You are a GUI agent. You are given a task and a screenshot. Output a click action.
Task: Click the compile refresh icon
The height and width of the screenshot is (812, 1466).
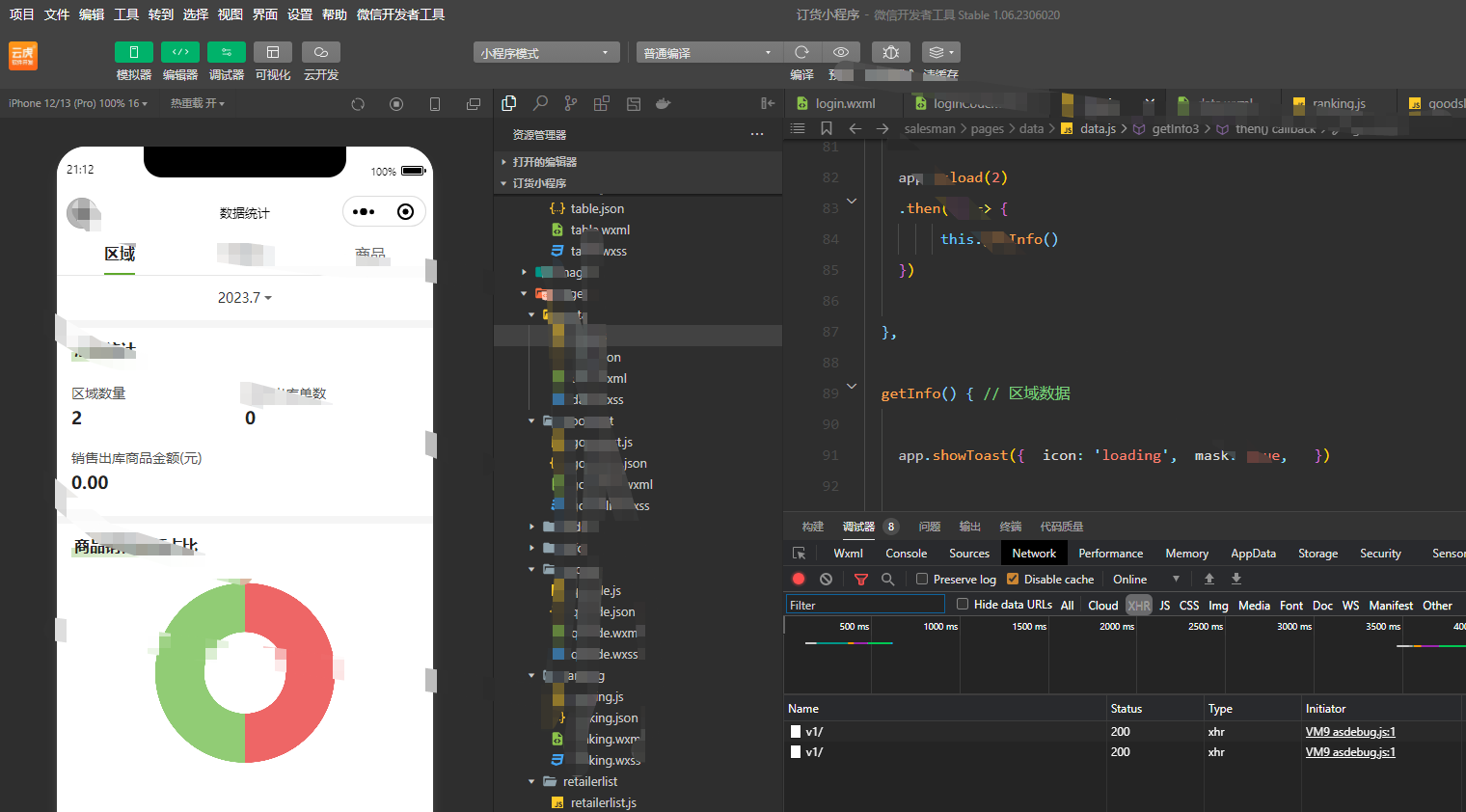point(801,52)
